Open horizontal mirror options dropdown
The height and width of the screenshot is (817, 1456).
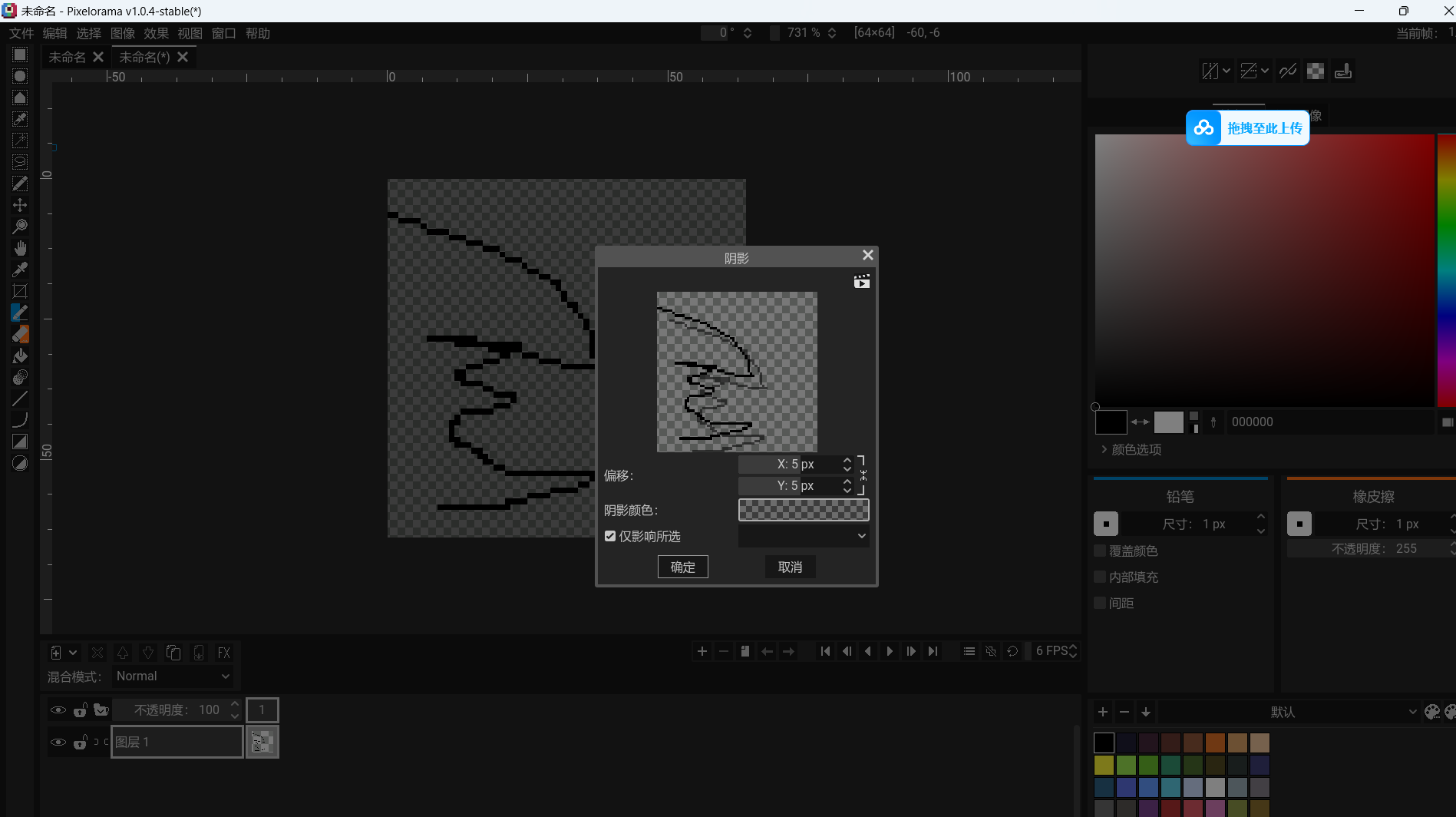tap(1227, 71)
